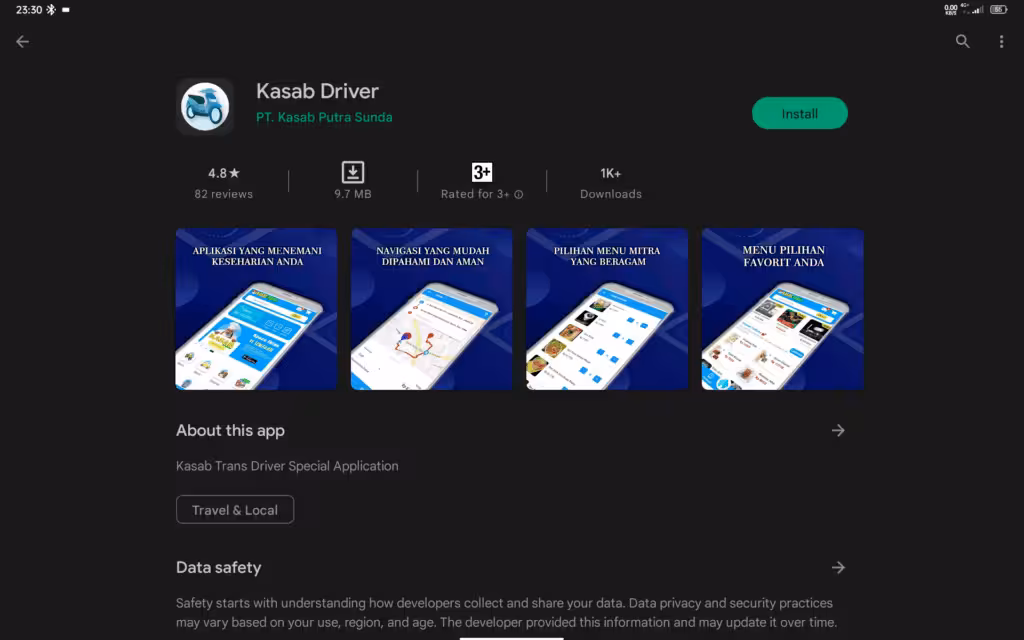Tap the 9.7 MB size label
Screen dimensions: 1024x640
point(353,194)
